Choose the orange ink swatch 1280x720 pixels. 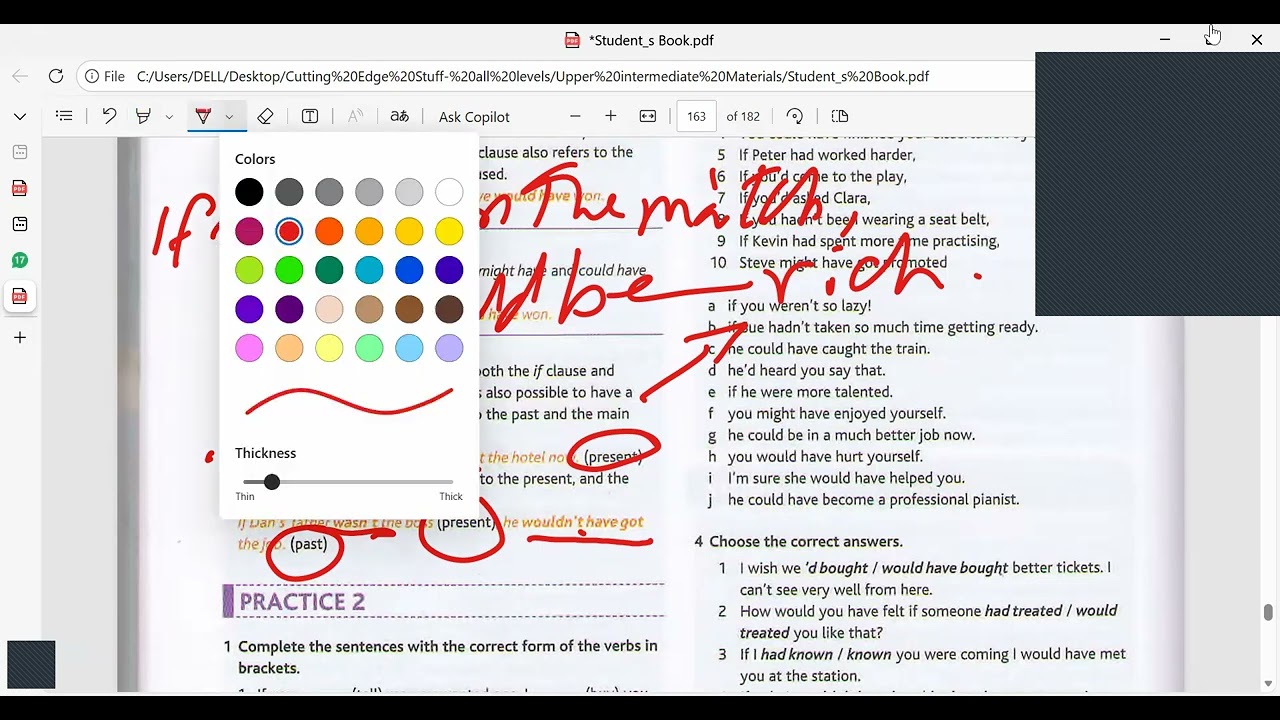(x=329, y=231)
